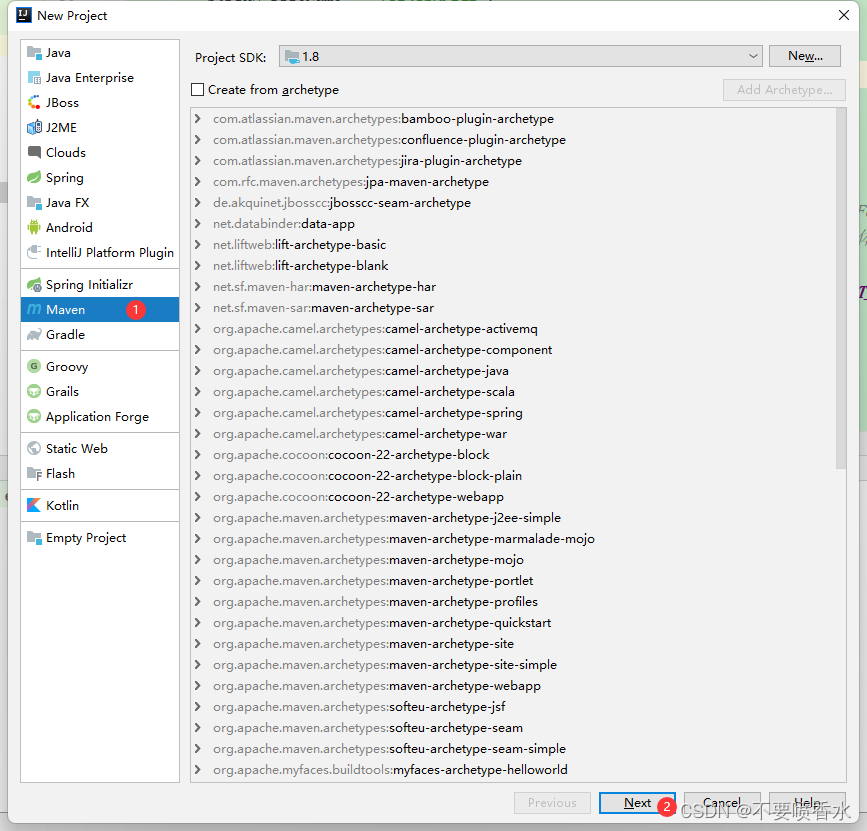867x831 pixels.
Task: Select camel-archetype-scala row
Action: point(513,392)
